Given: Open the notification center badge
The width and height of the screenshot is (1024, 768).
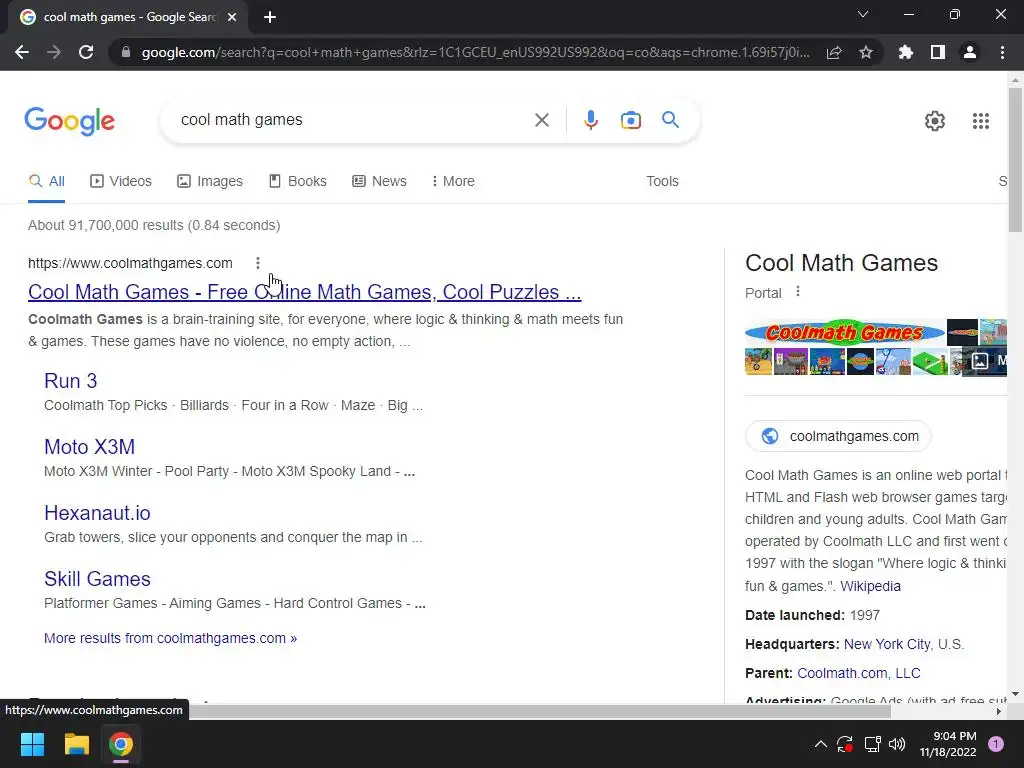Looking at the screenshot, I should (995, 744).
